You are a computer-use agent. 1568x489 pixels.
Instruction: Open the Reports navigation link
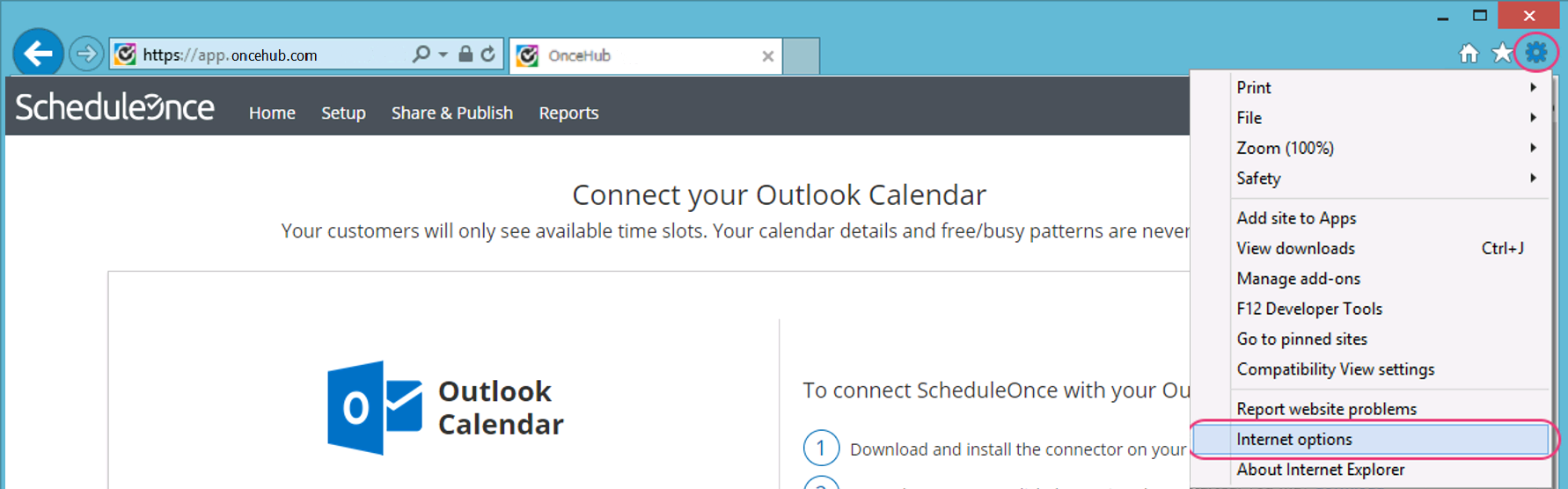coord(568,113)
